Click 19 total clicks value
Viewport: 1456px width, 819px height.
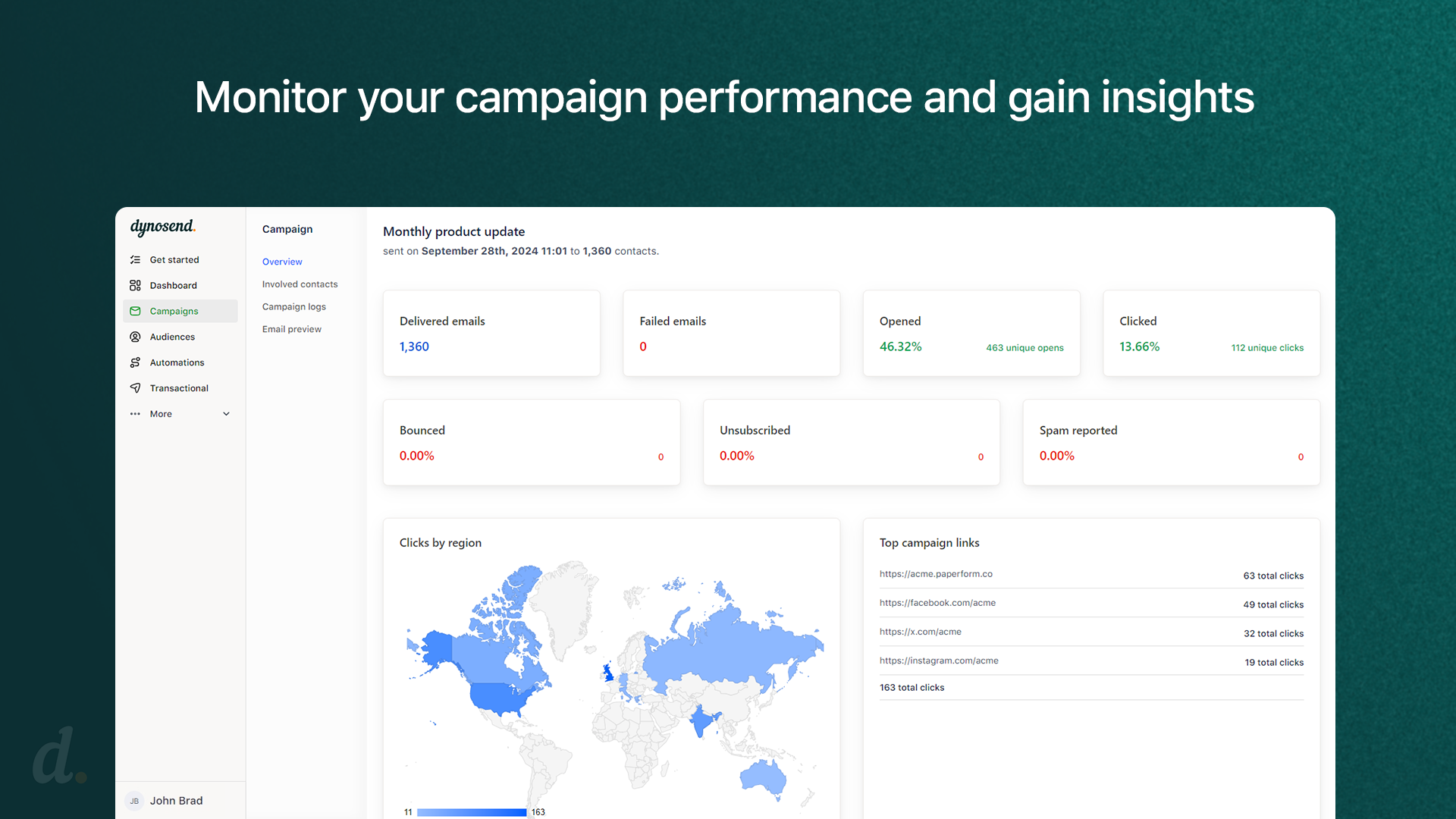[1274, 662]
